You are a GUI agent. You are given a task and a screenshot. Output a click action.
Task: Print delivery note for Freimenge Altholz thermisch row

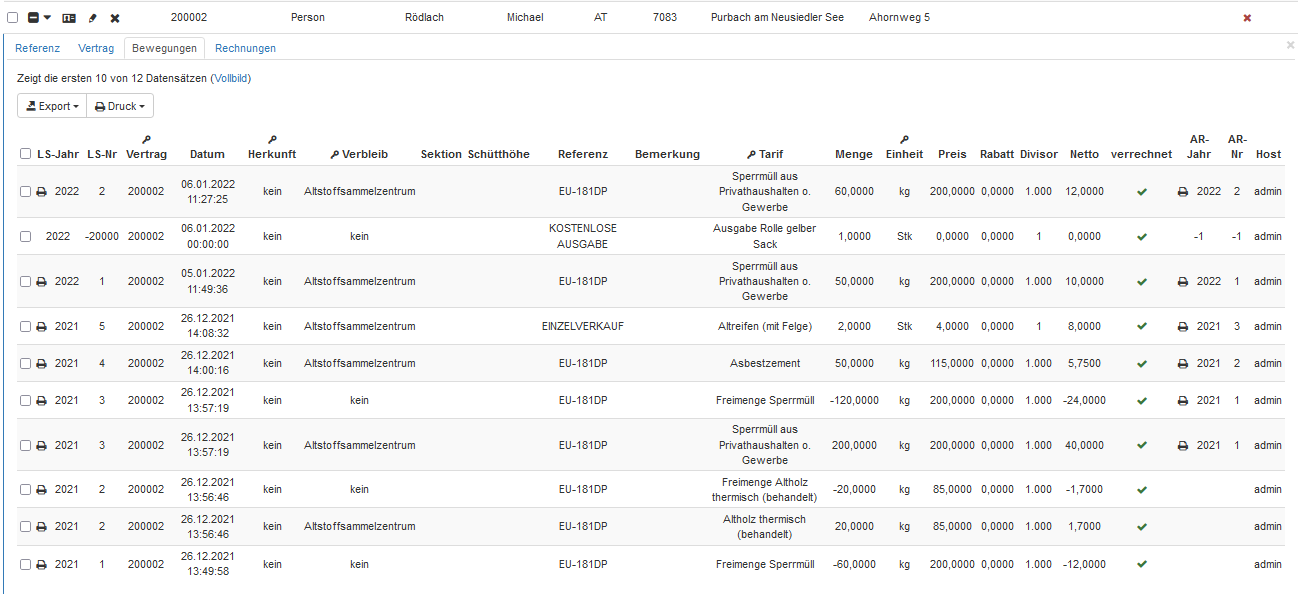(41, 490)
